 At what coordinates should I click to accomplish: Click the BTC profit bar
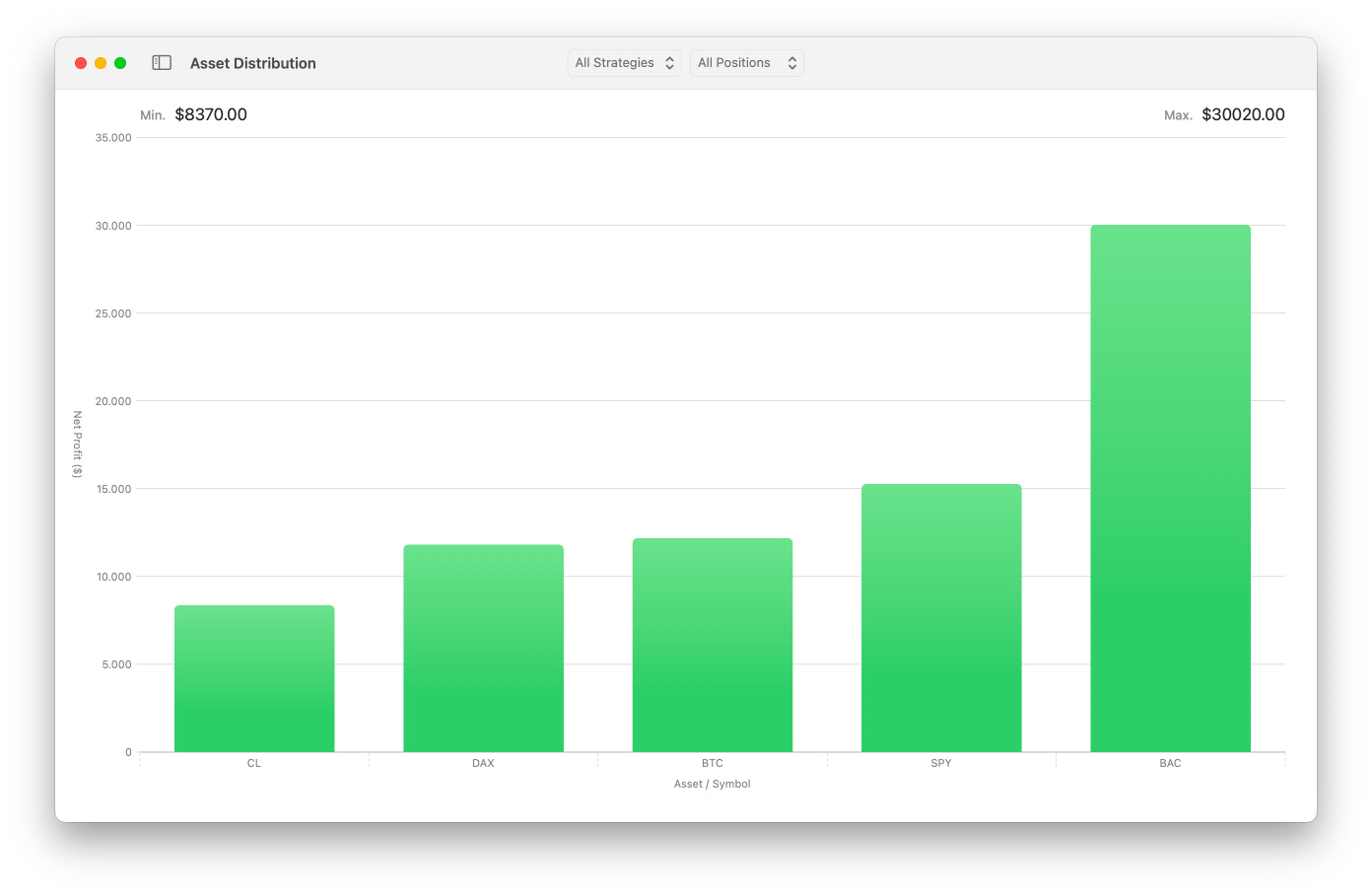(713, 645)
